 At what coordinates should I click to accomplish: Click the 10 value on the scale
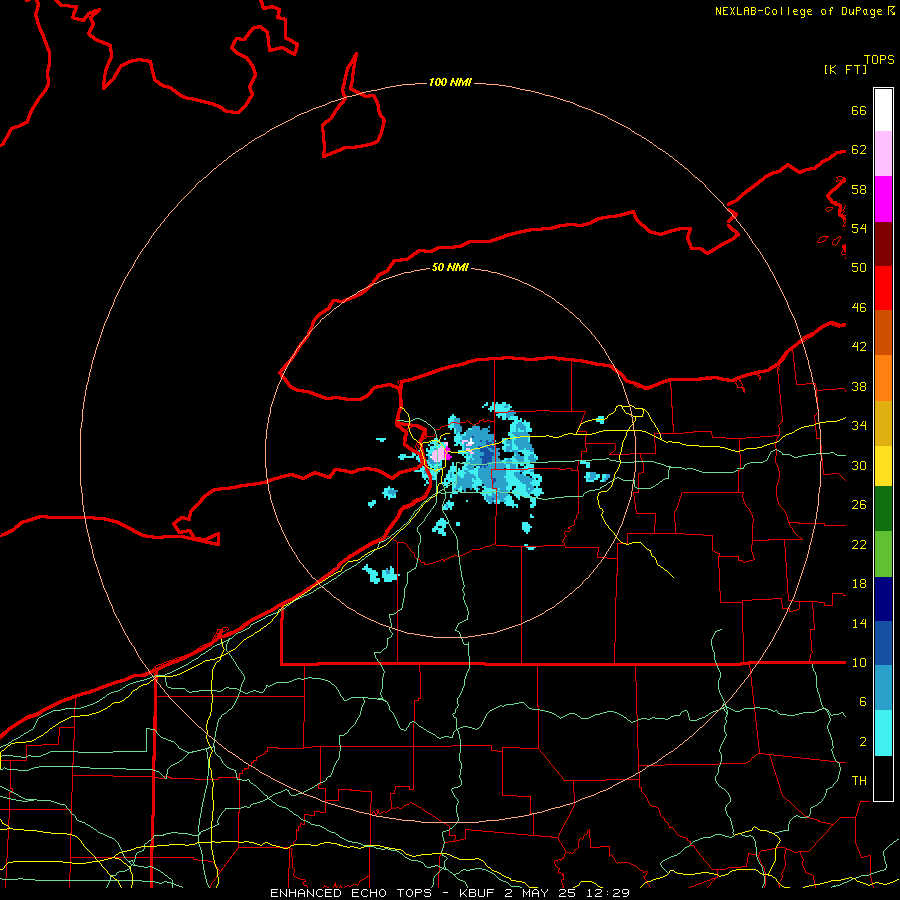859,662
